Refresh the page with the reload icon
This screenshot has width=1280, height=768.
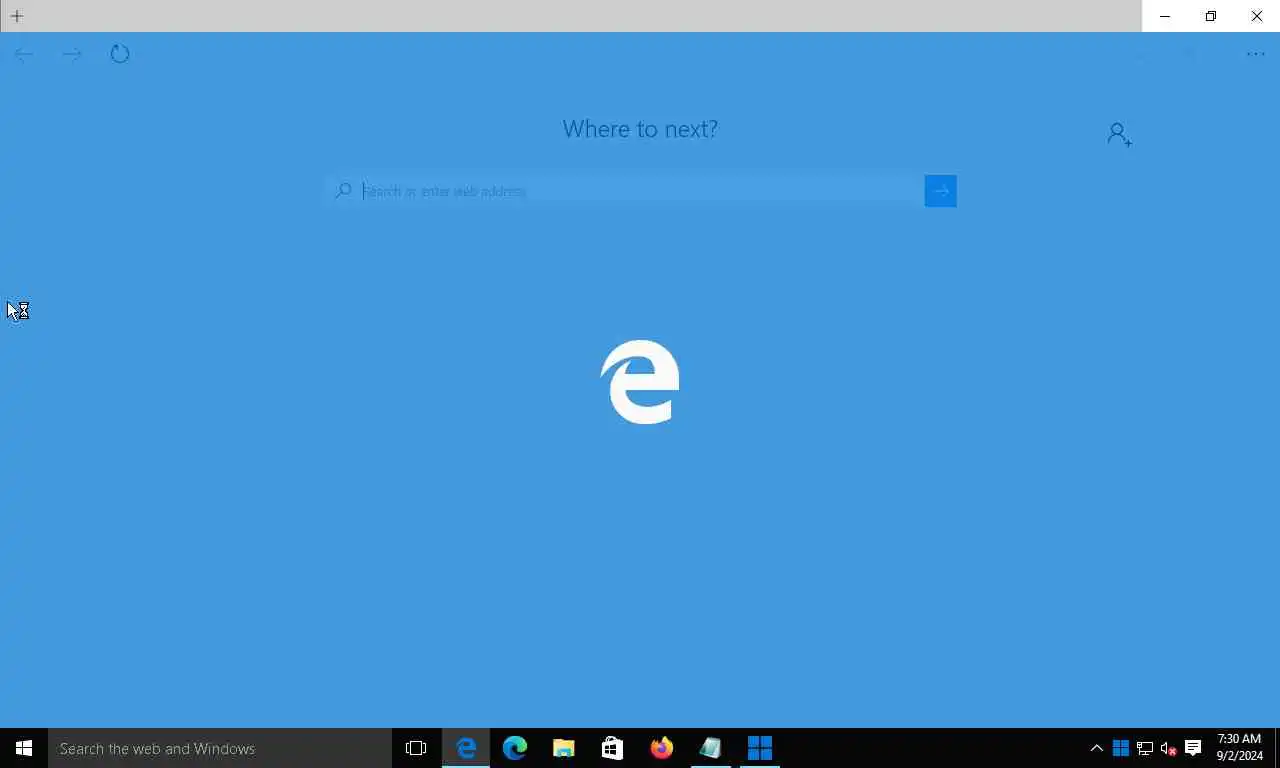click(x=120, y=54)
